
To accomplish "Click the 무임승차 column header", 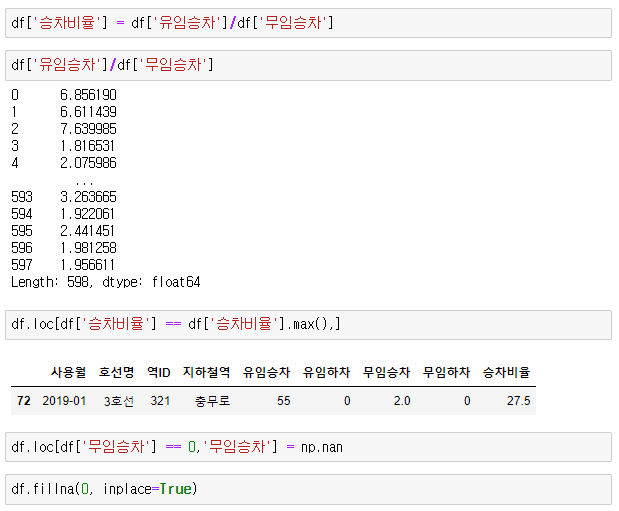I will coord(386,372).
